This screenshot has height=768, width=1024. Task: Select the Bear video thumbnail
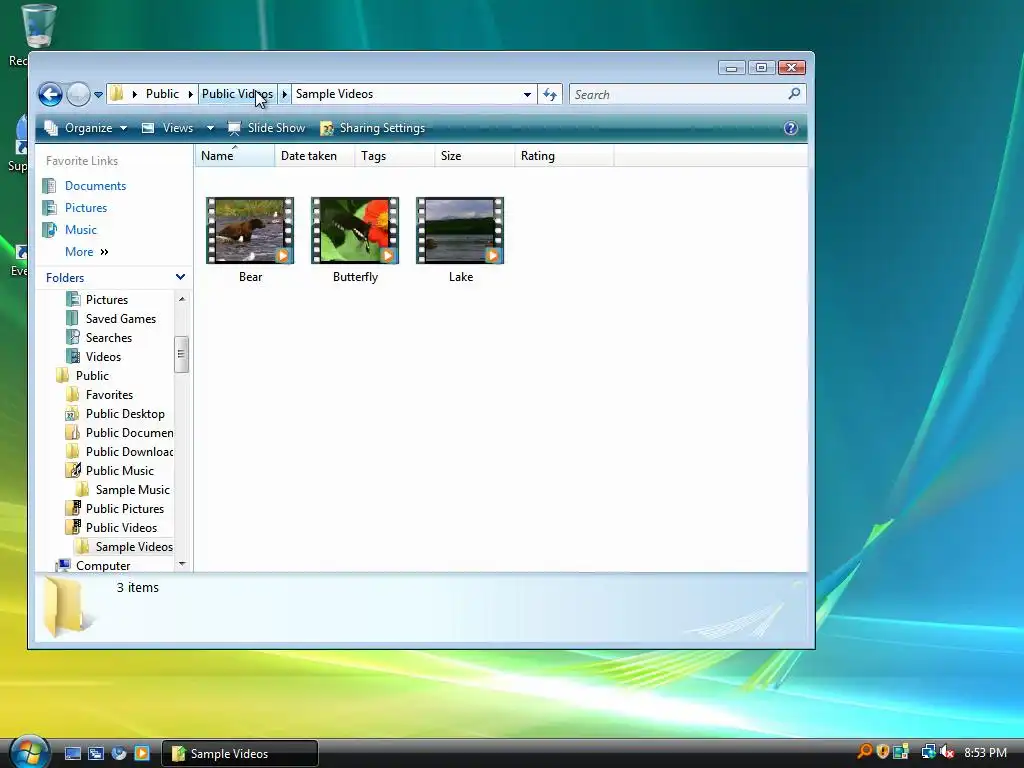[x=250, y=231]
